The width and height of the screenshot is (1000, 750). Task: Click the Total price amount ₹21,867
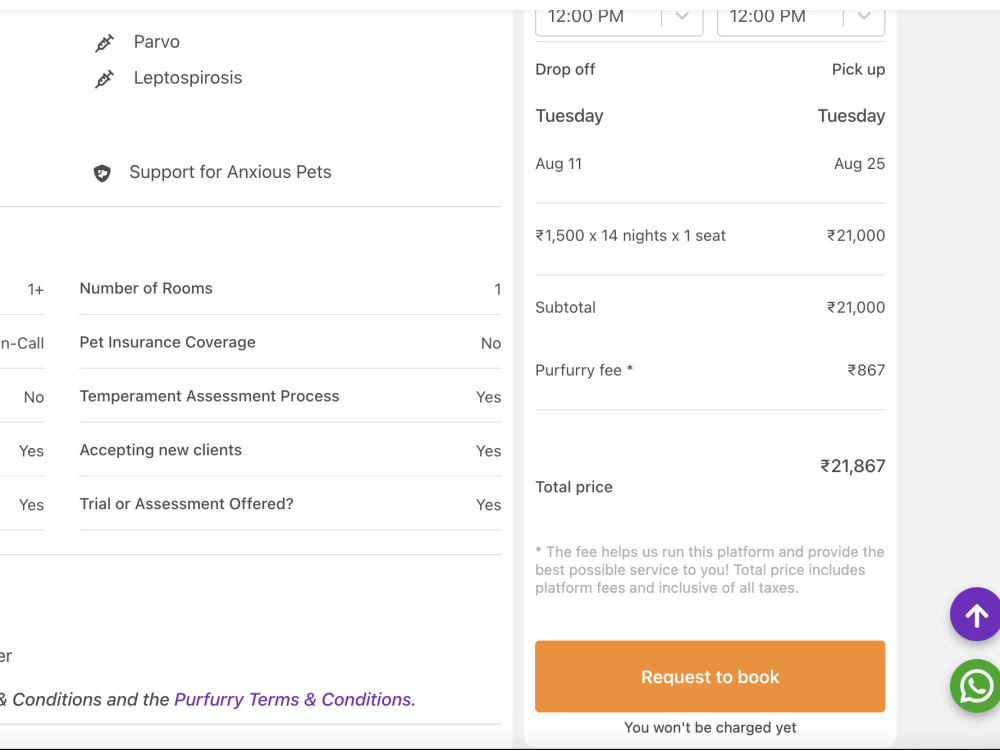[x=852, y=466]
